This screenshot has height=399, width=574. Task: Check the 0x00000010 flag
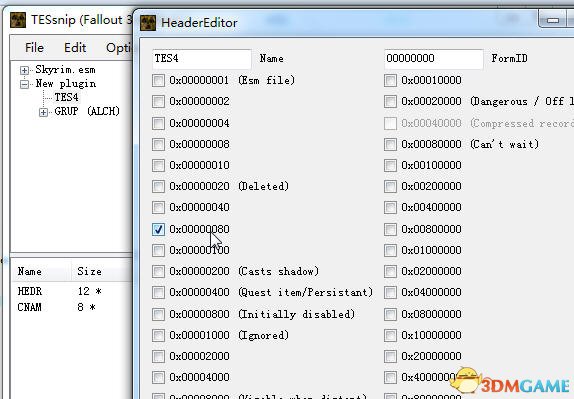coord(159,165)
